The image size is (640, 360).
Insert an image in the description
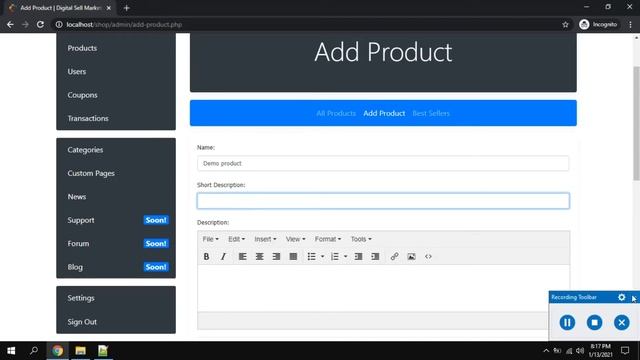pos(411,256)
